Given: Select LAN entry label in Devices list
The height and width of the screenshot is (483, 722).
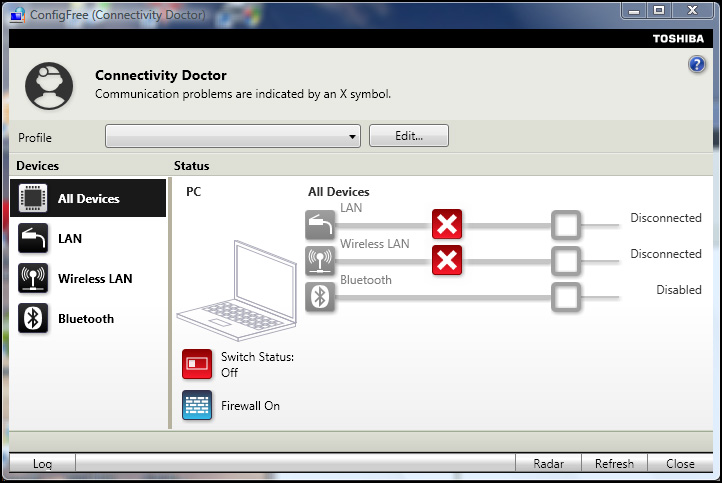Looking at the screenshot, I should tap(70, 239).
